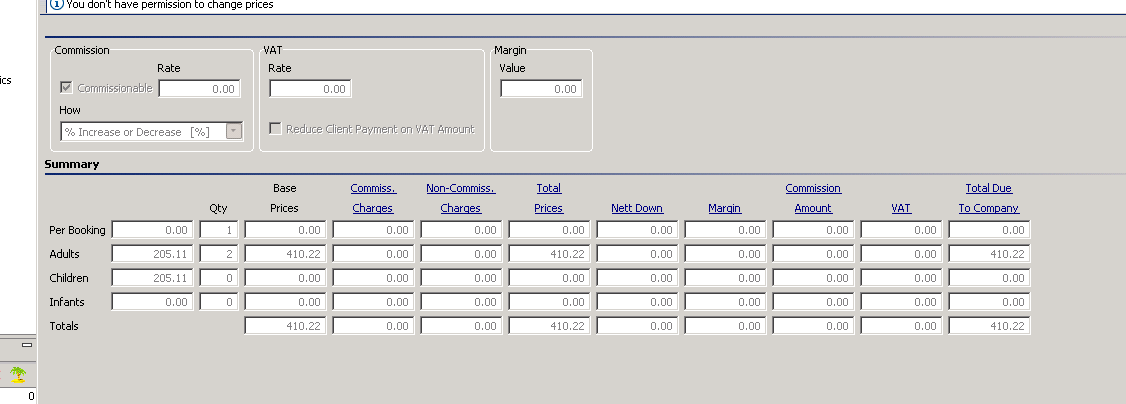Click Totals Total Prices field
The width and height of the screenshot is (1126, 404).
tap(549, 326)
